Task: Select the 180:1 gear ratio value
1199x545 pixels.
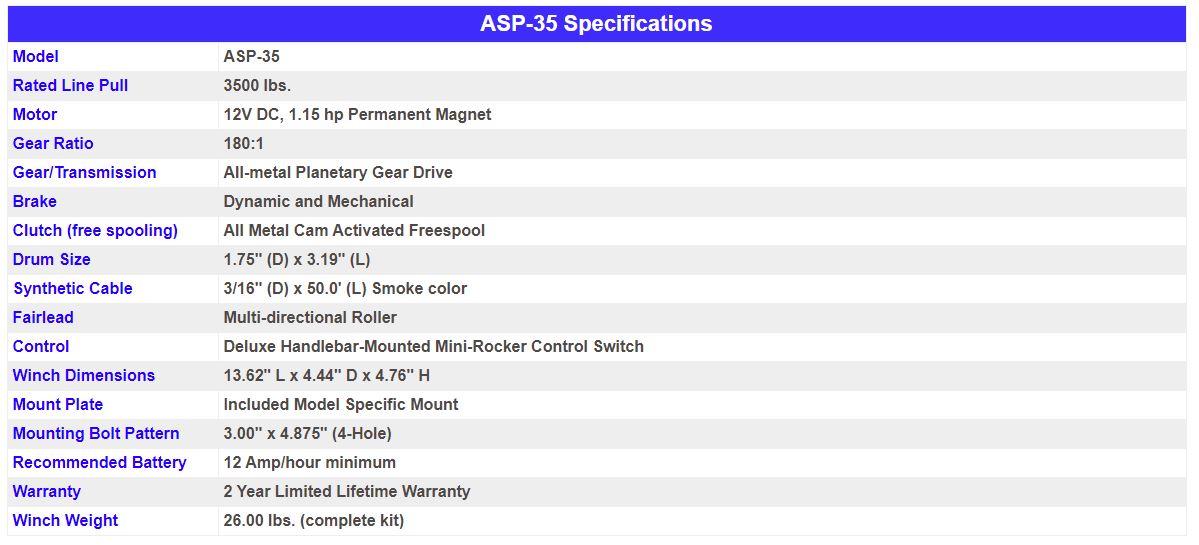Action: tap(243, 144)
